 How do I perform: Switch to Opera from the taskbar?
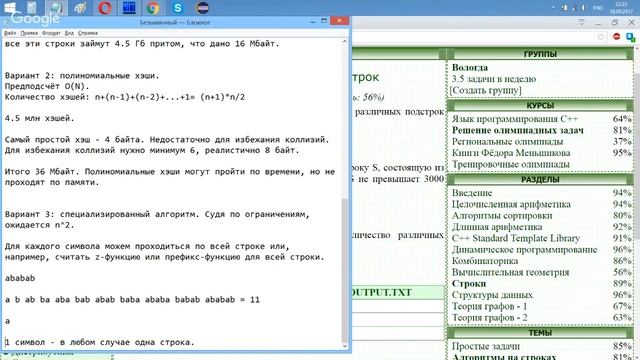(x=105, y=7)
